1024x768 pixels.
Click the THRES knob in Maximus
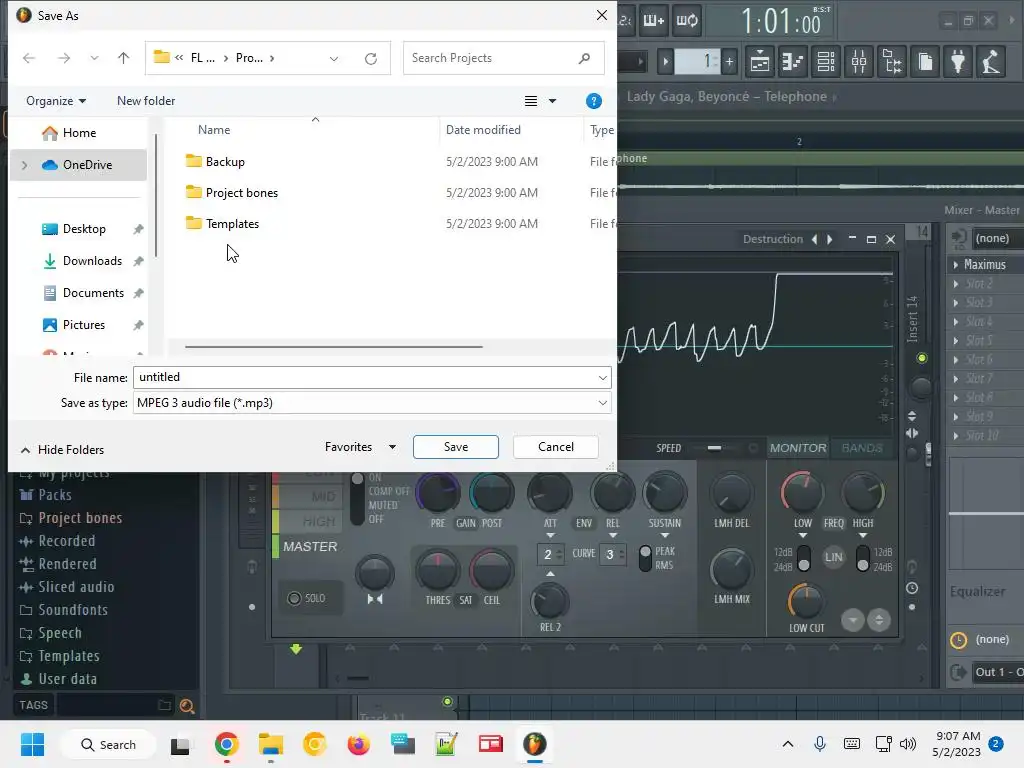coord(437,570)
